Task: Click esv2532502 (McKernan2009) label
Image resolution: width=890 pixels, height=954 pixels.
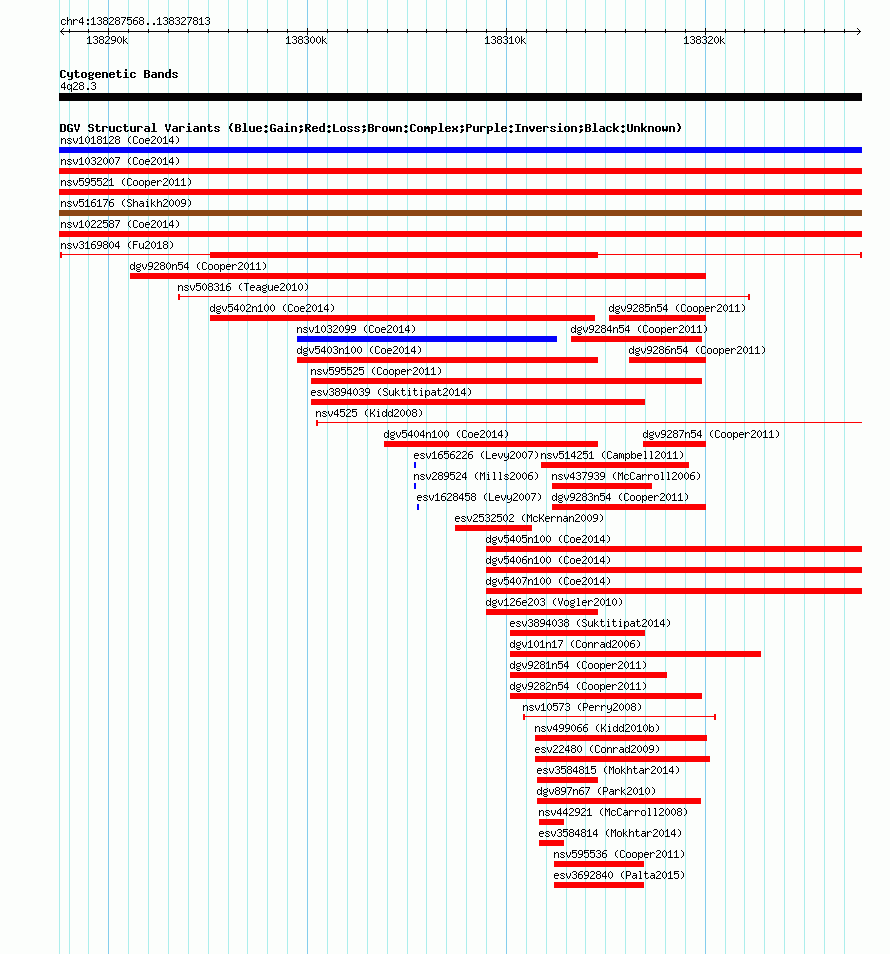Action: [x=529, y=518]
